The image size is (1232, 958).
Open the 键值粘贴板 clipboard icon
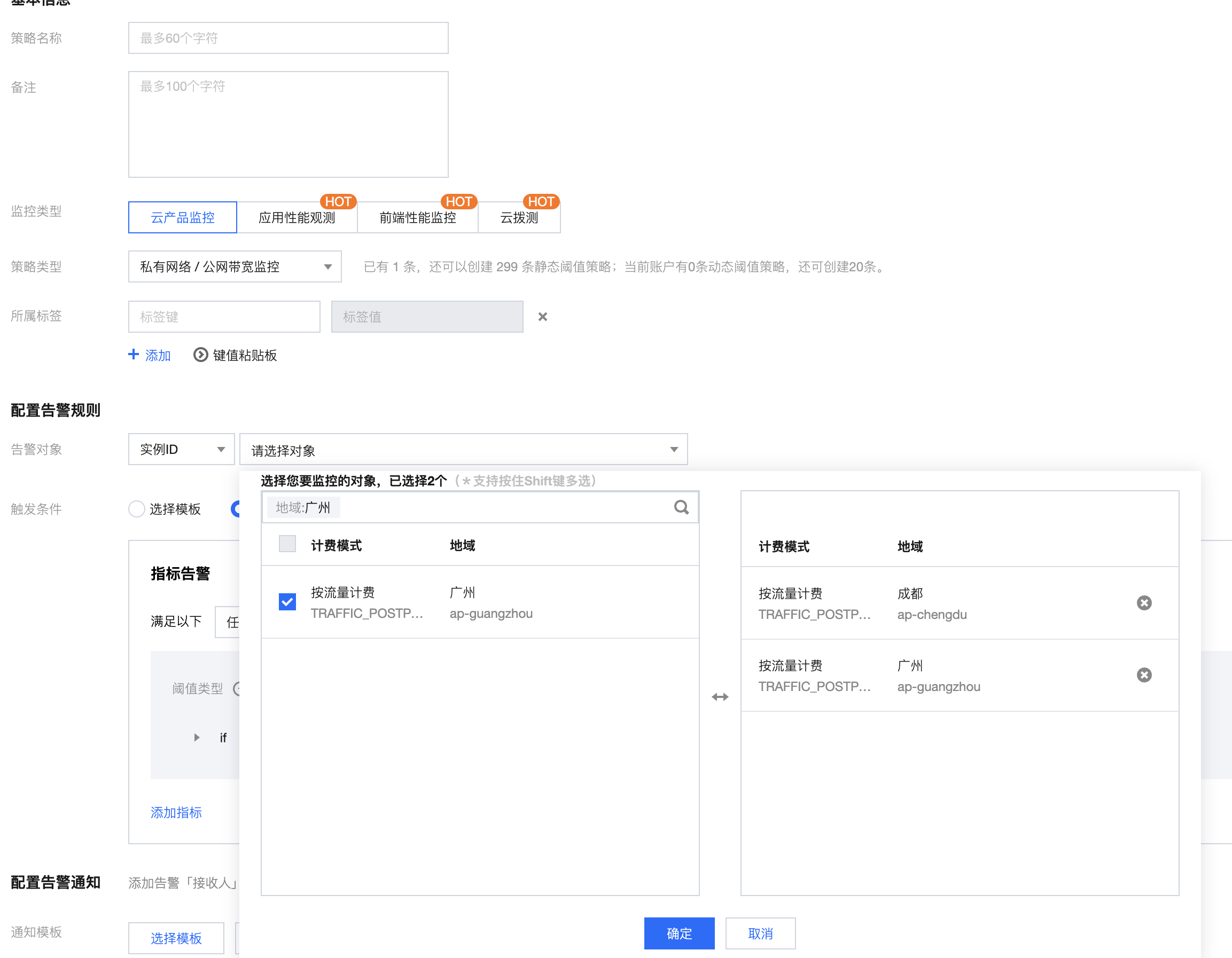coord(200,355)
